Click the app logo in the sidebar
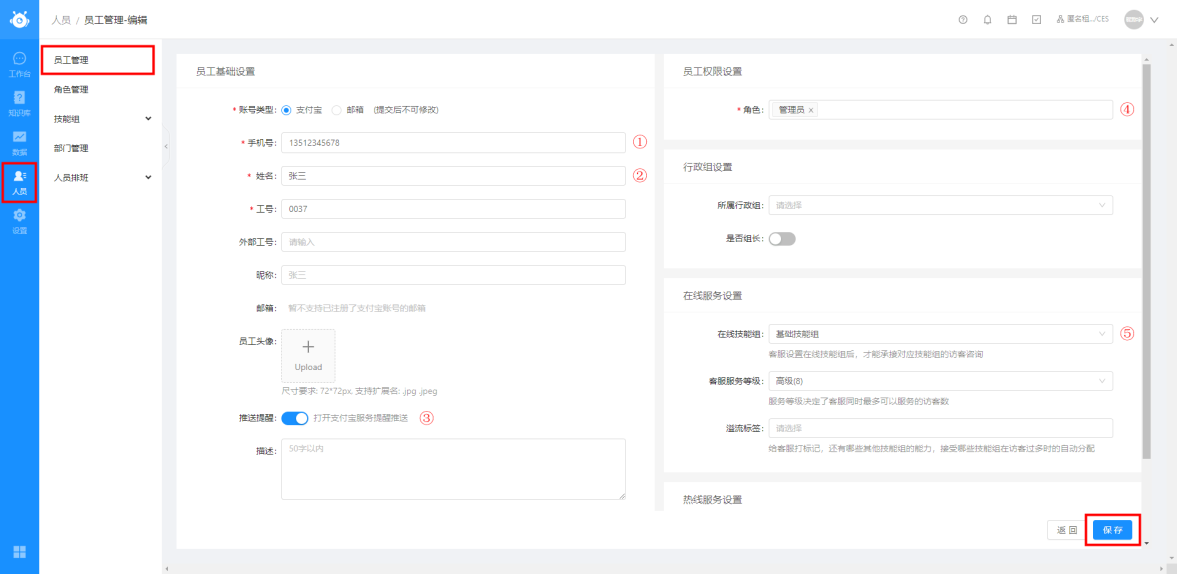 [x=20, y=20]
